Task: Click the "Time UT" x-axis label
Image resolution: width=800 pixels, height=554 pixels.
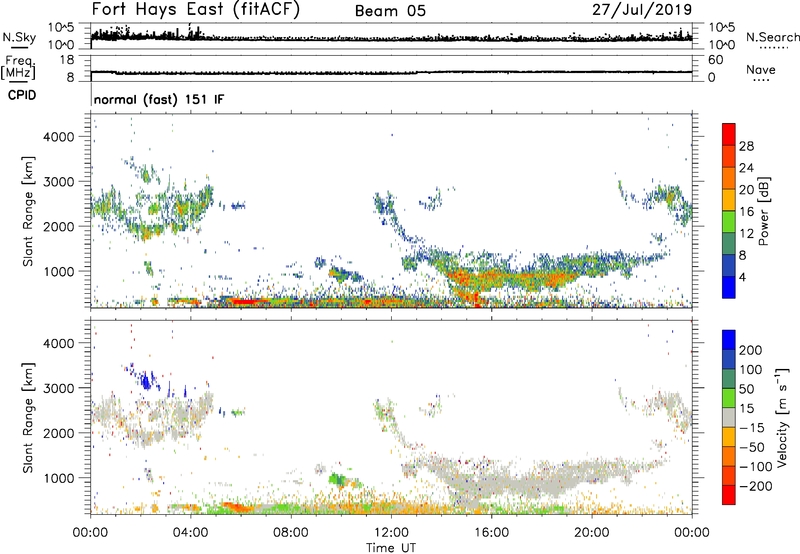Action: click(391, 548)
